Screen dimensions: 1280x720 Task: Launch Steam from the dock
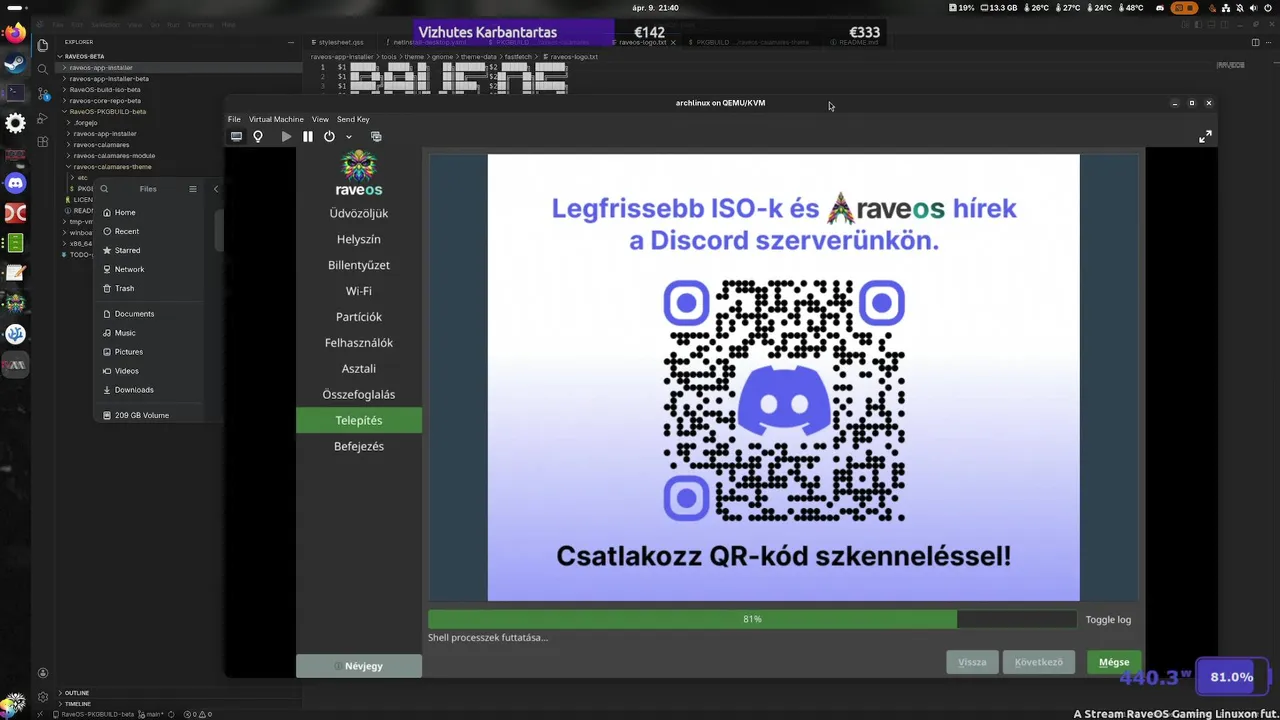[15, 63]
